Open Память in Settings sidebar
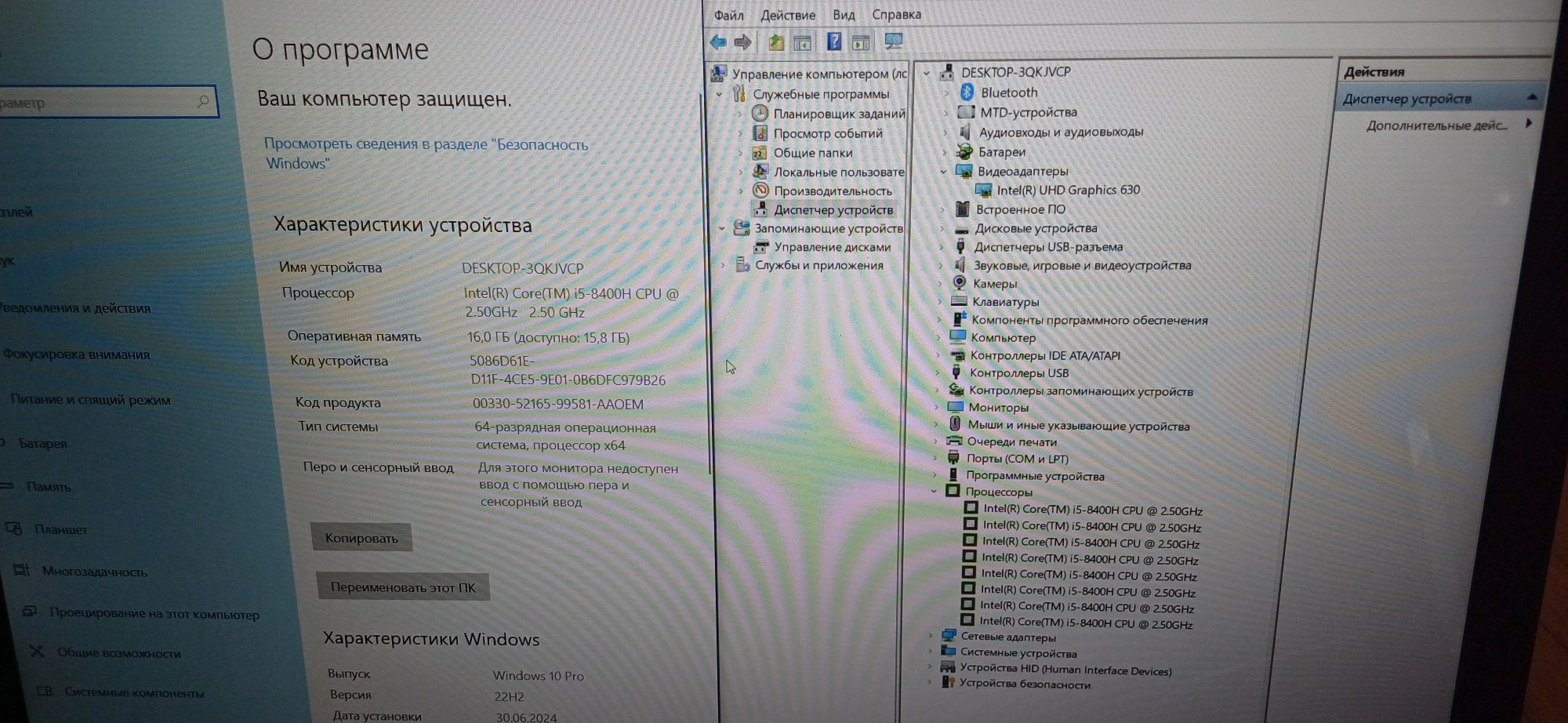Screen dimensions: 1568x723 pyautogui.click(x=49, y=486)
